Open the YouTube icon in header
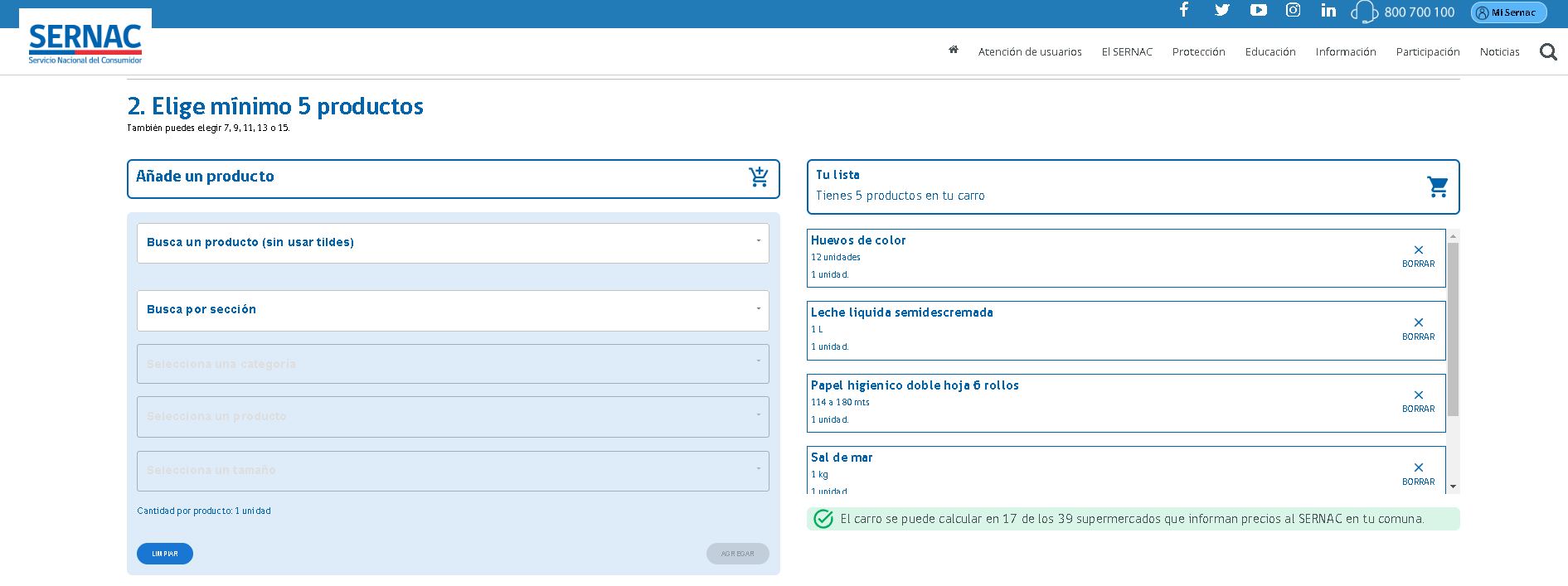Viewport: 1568px width, 586px height. (x=1258, y=10)
